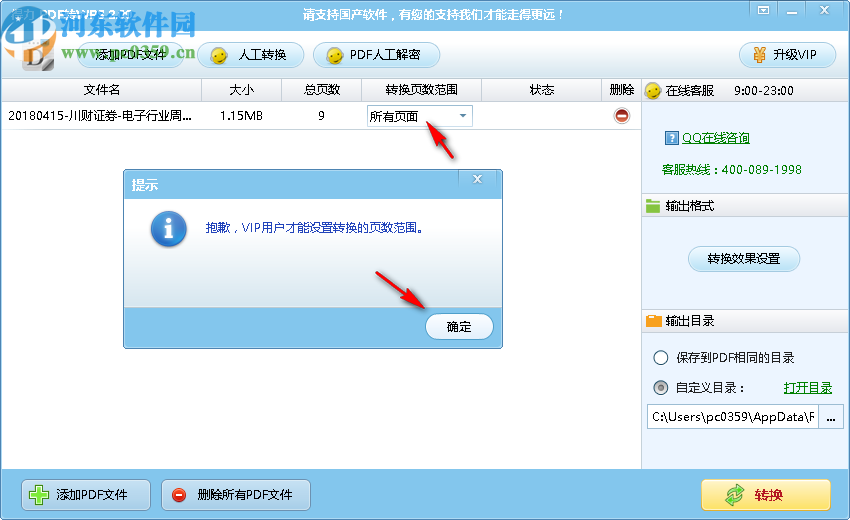
Task: Close the 提示 dialog with X
Action: click(478, 179)
